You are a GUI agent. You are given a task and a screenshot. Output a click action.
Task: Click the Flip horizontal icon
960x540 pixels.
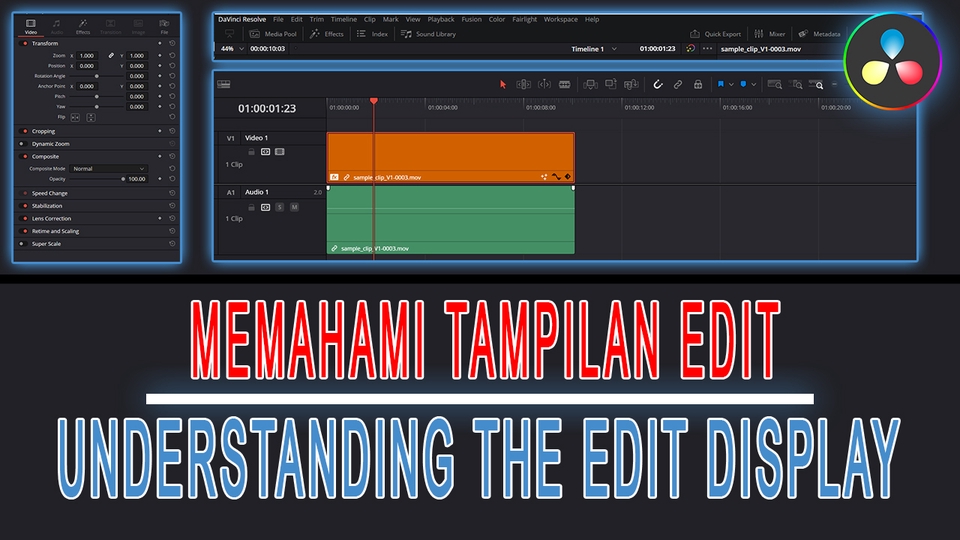[75, 117]
